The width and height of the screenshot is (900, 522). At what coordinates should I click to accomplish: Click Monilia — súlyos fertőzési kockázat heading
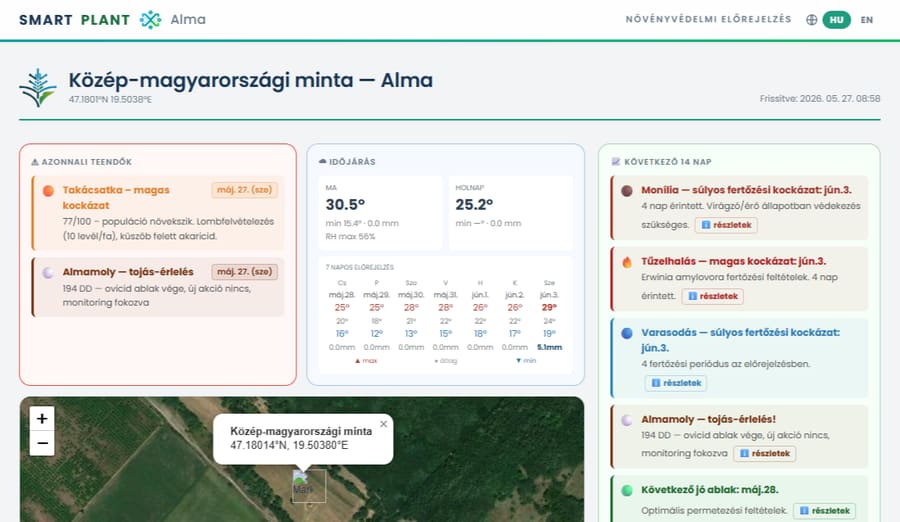[746, 190]
